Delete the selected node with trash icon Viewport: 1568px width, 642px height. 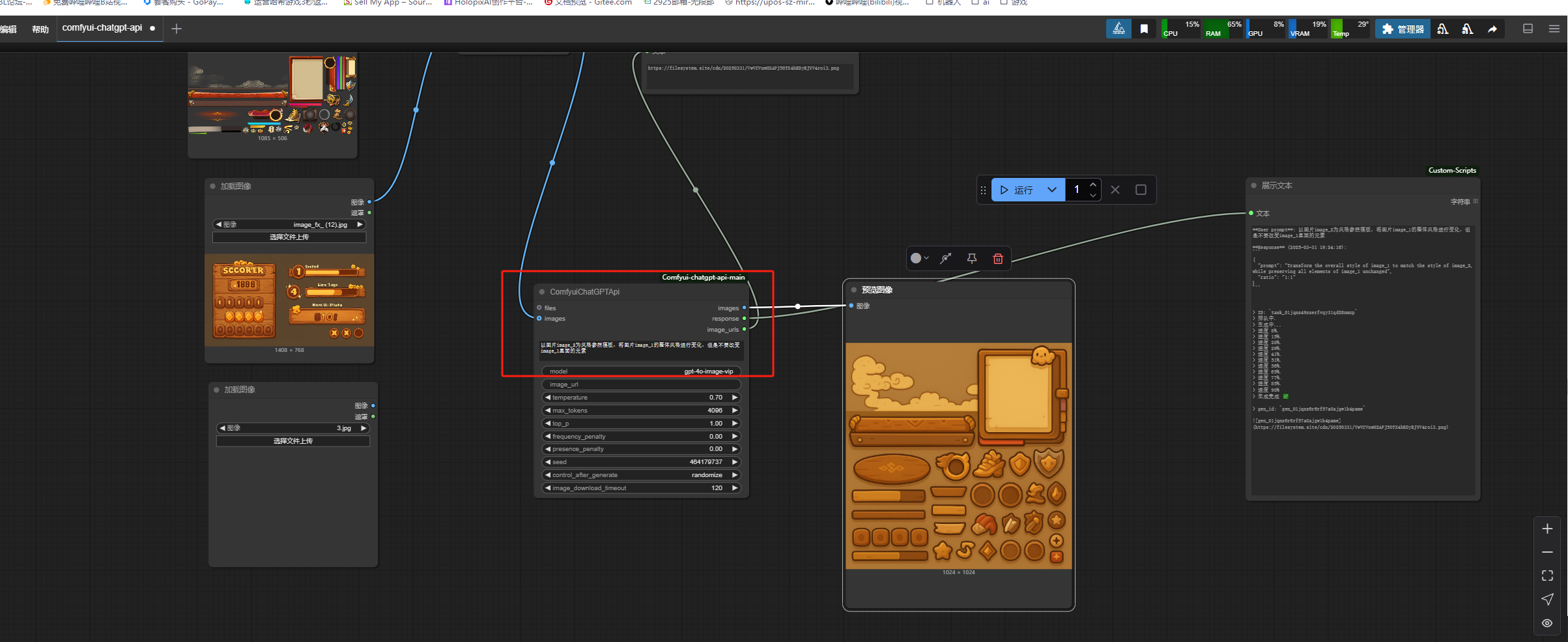tap(998, 259)
